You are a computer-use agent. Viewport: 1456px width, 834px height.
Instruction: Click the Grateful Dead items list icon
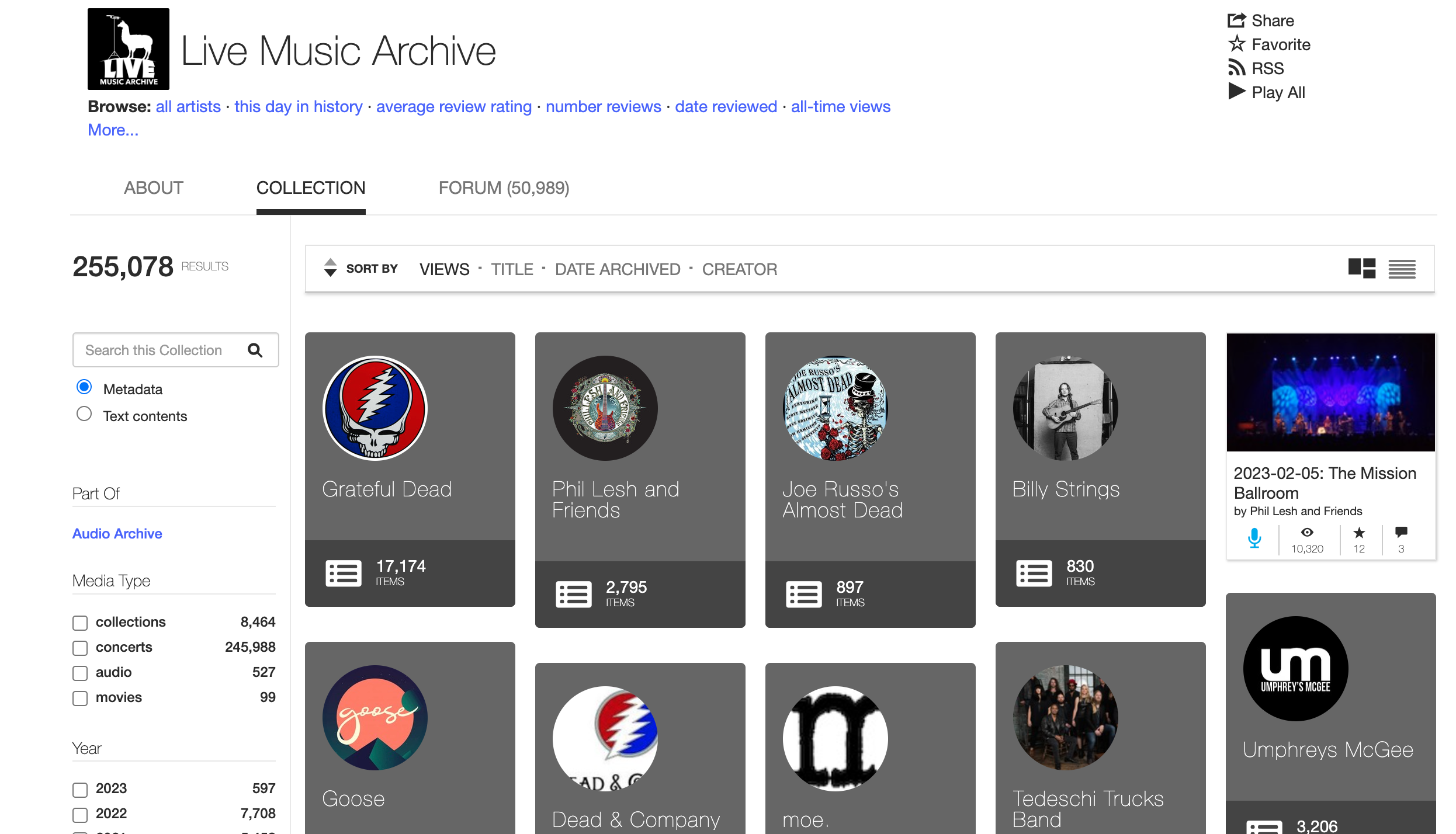[344, 573]
